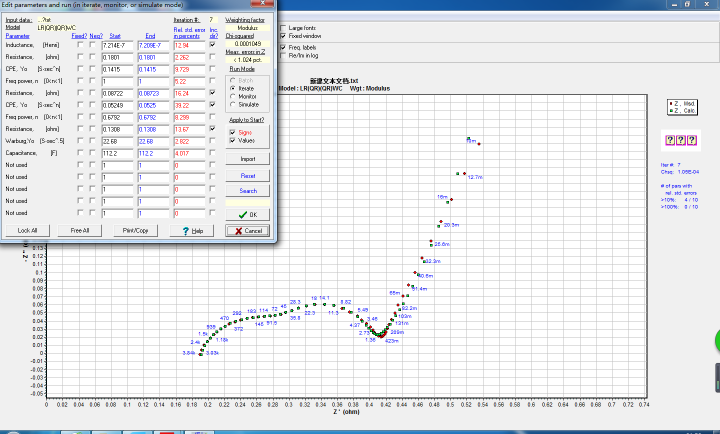
Task: Click the Lock All button
Action: pyautogui.click(x=27, y=231)
